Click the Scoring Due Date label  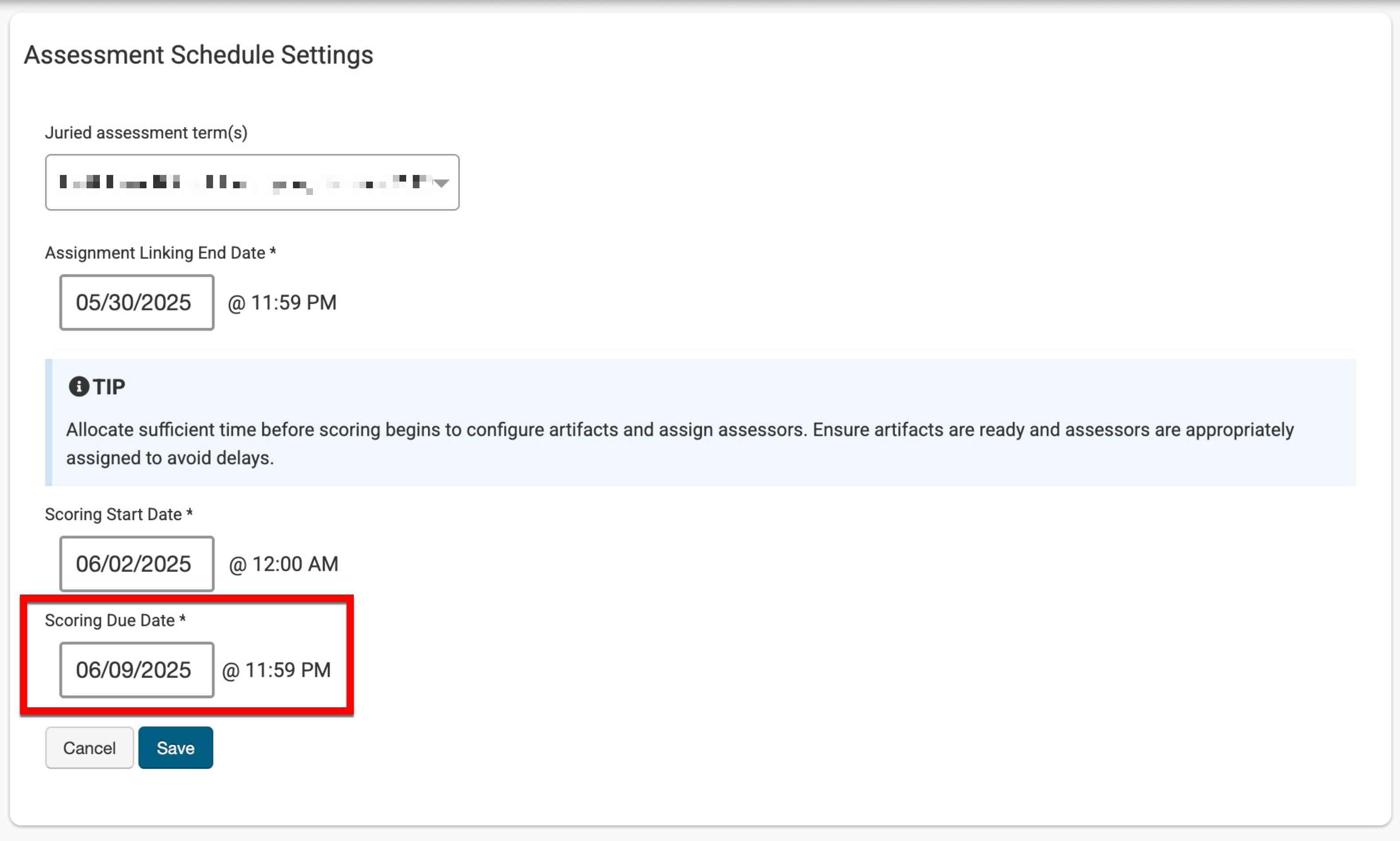click(x=109, y=620)
